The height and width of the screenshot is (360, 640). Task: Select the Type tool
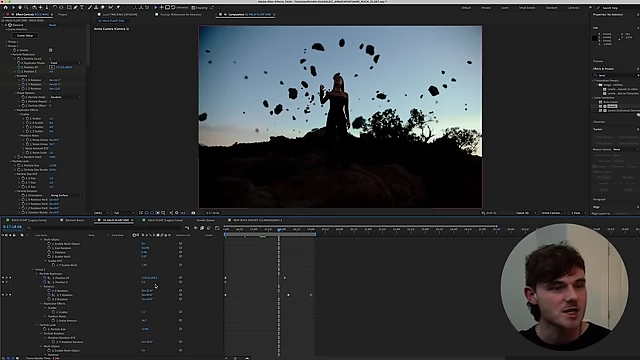tap(82, 7)
